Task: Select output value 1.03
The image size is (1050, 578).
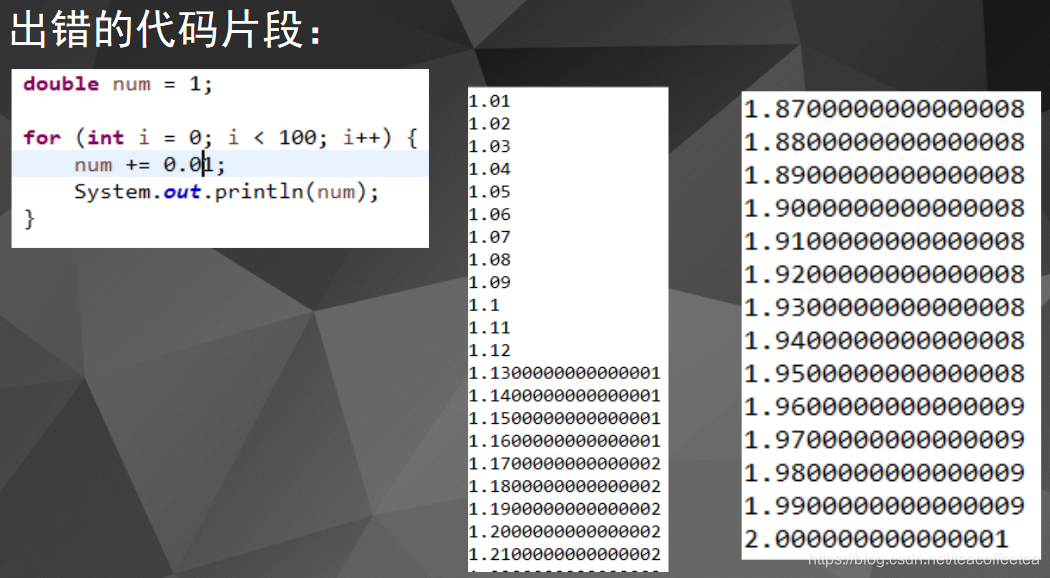Action: 490,146
